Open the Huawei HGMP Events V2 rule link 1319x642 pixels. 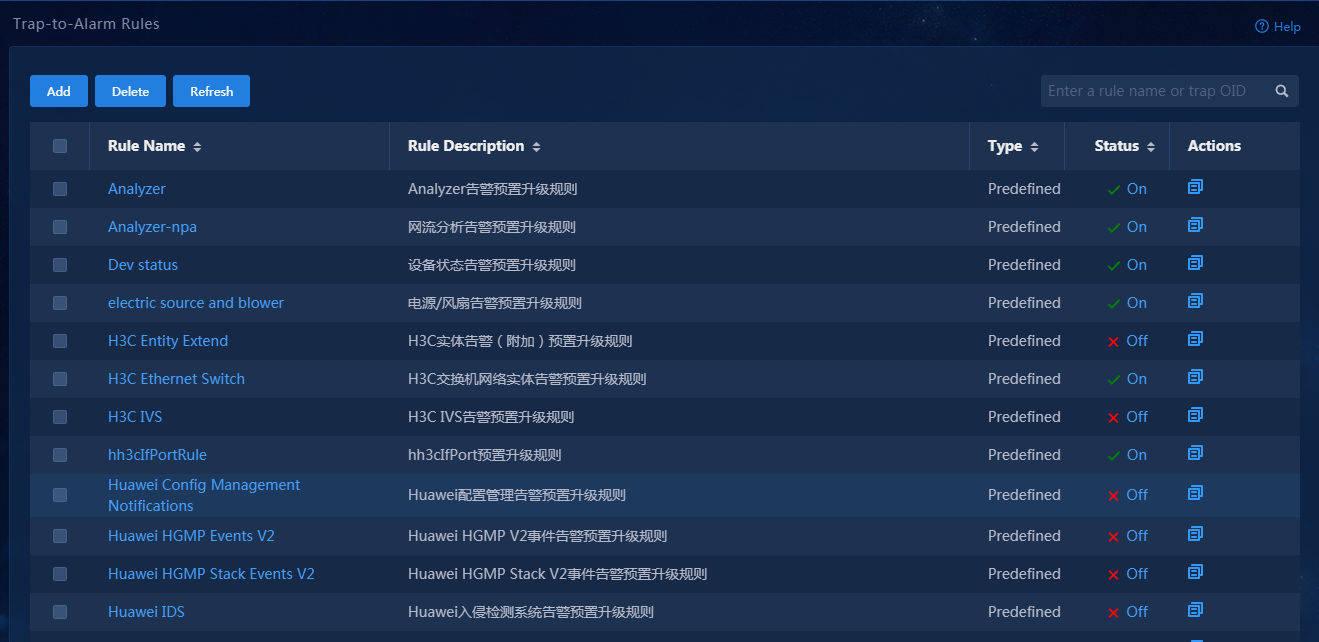pyautogui.click(x=191, y=536)
